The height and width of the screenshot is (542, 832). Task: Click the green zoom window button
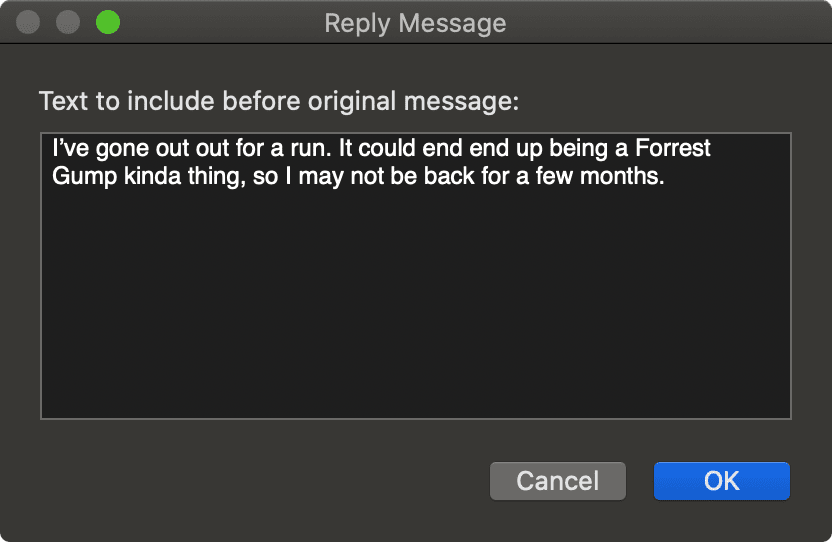pyautogui.click(x=107, y=22)
